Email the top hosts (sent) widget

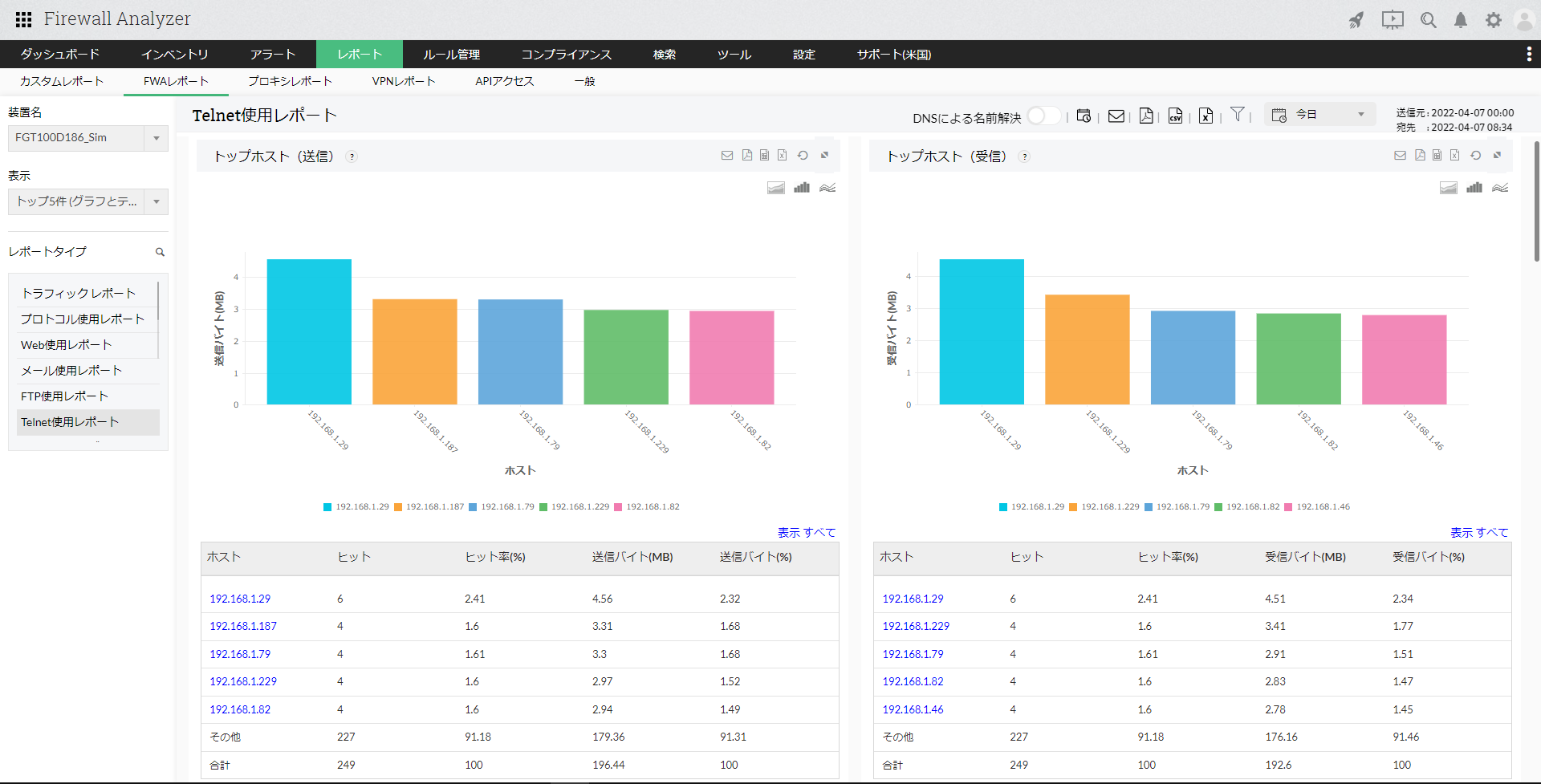(x=727, y=156)
